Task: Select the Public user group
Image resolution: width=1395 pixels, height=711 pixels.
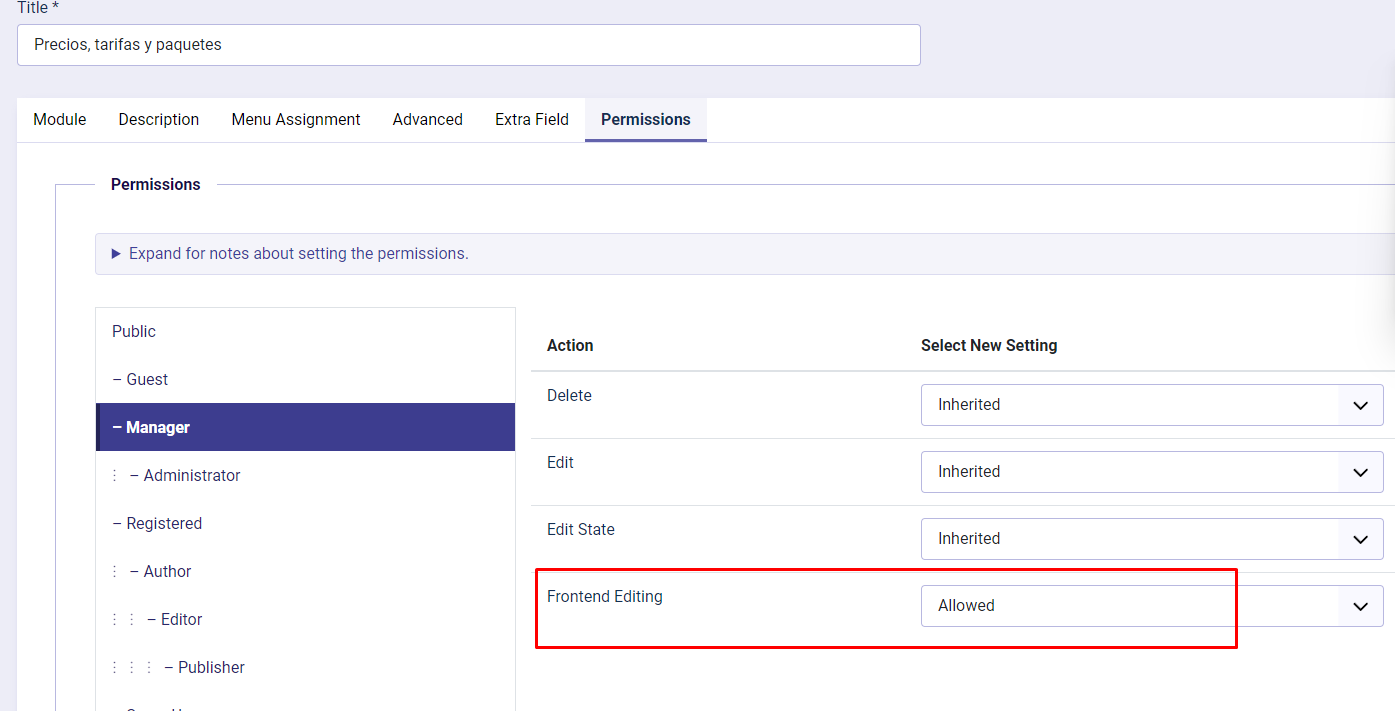Action: [x=134, y=332]
